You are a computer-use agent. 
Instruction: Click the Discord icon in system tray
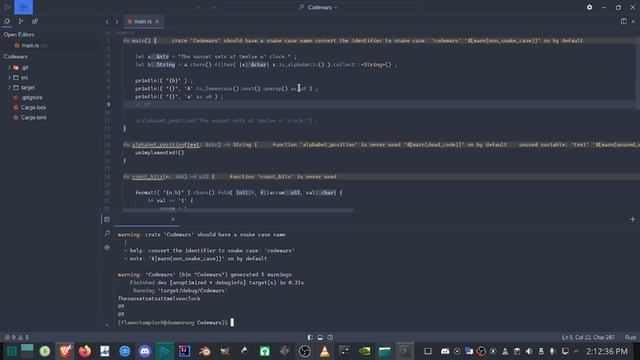(x=445, y=351)
